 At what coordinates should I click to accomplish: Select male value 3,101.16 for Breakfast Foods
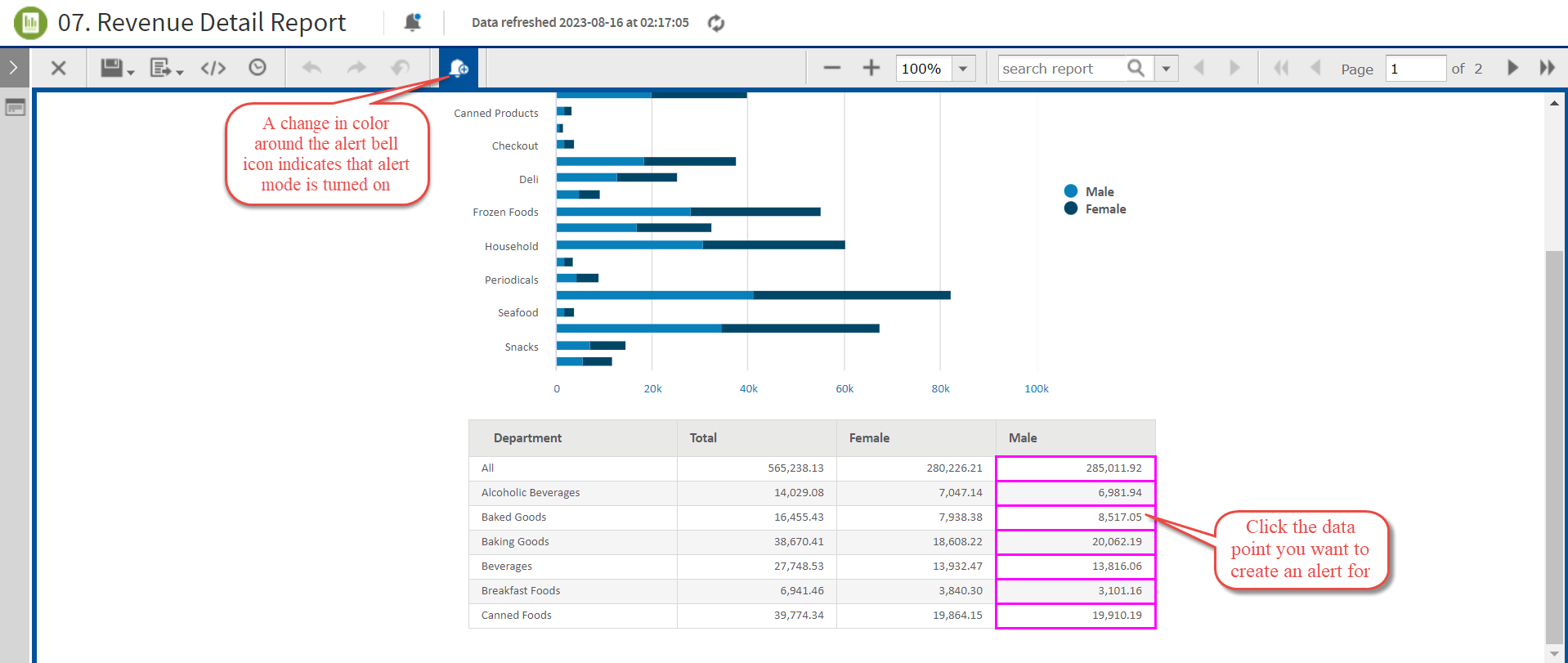point(1076,591)
